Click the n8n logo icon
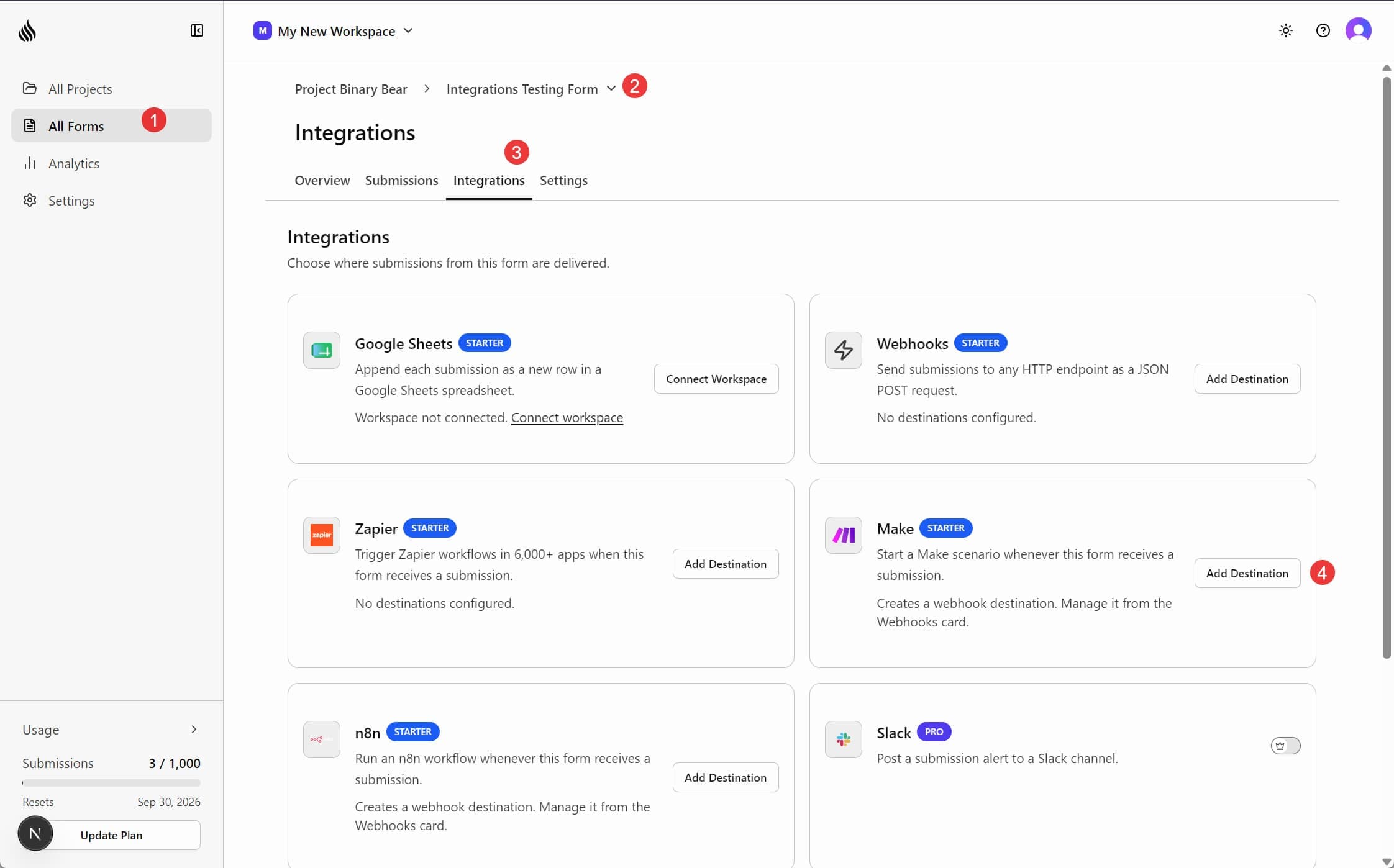 (x=322, y=739)
